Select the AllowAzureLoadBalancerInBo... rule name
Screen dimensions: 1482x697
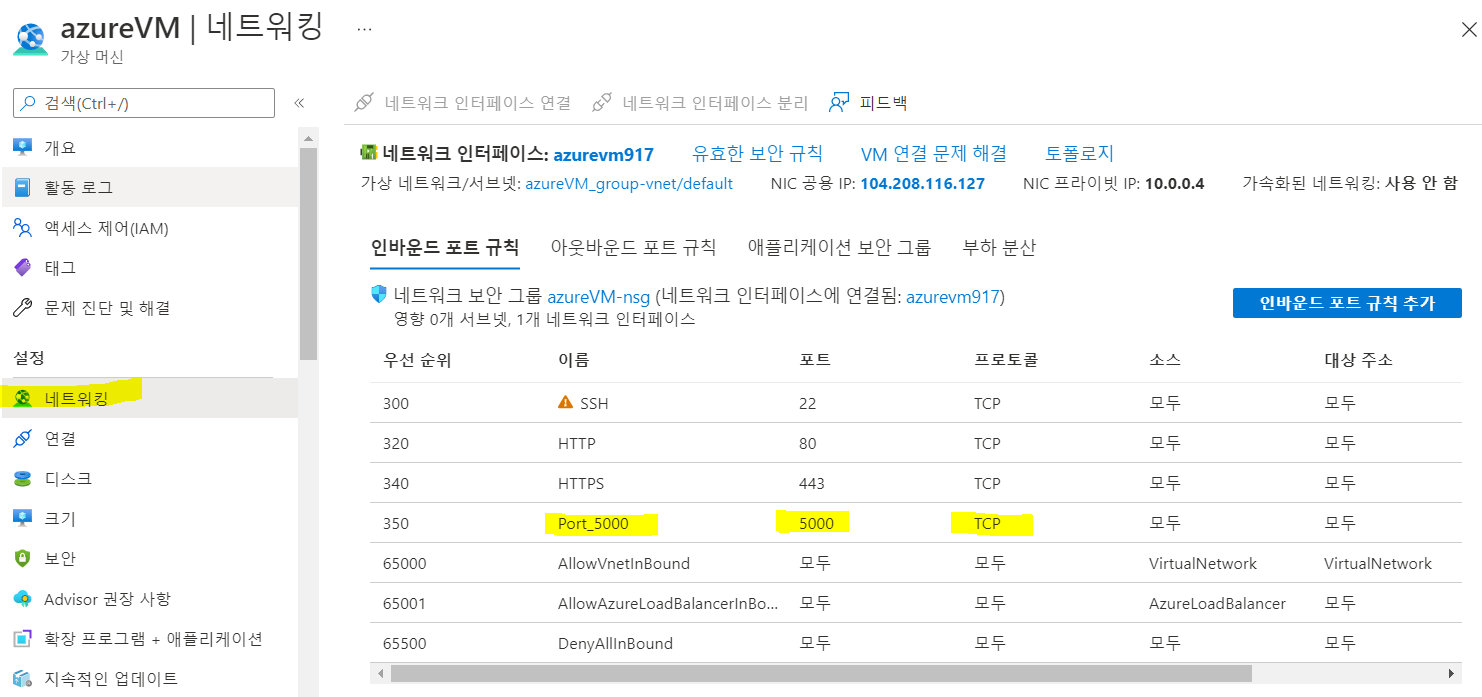click(668, 603)
